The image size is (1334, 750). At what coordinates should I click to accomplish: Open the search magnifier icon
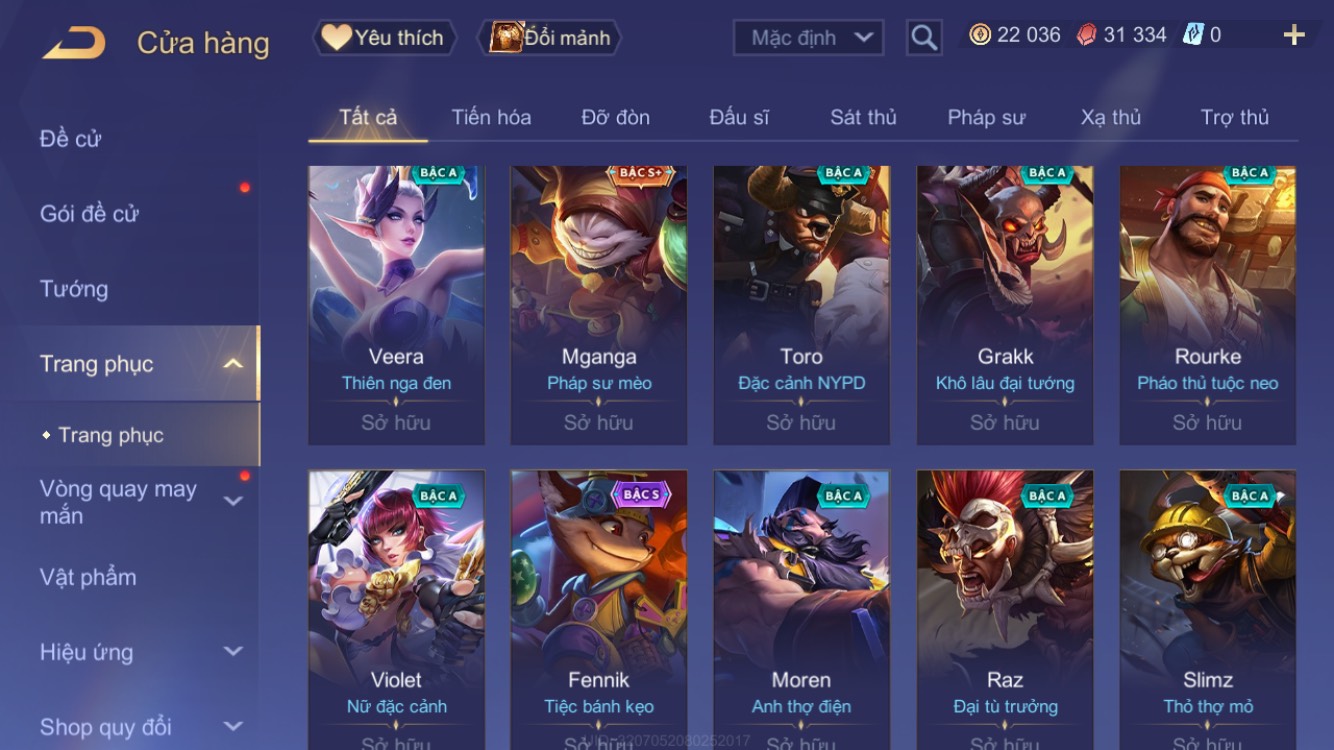924,38
